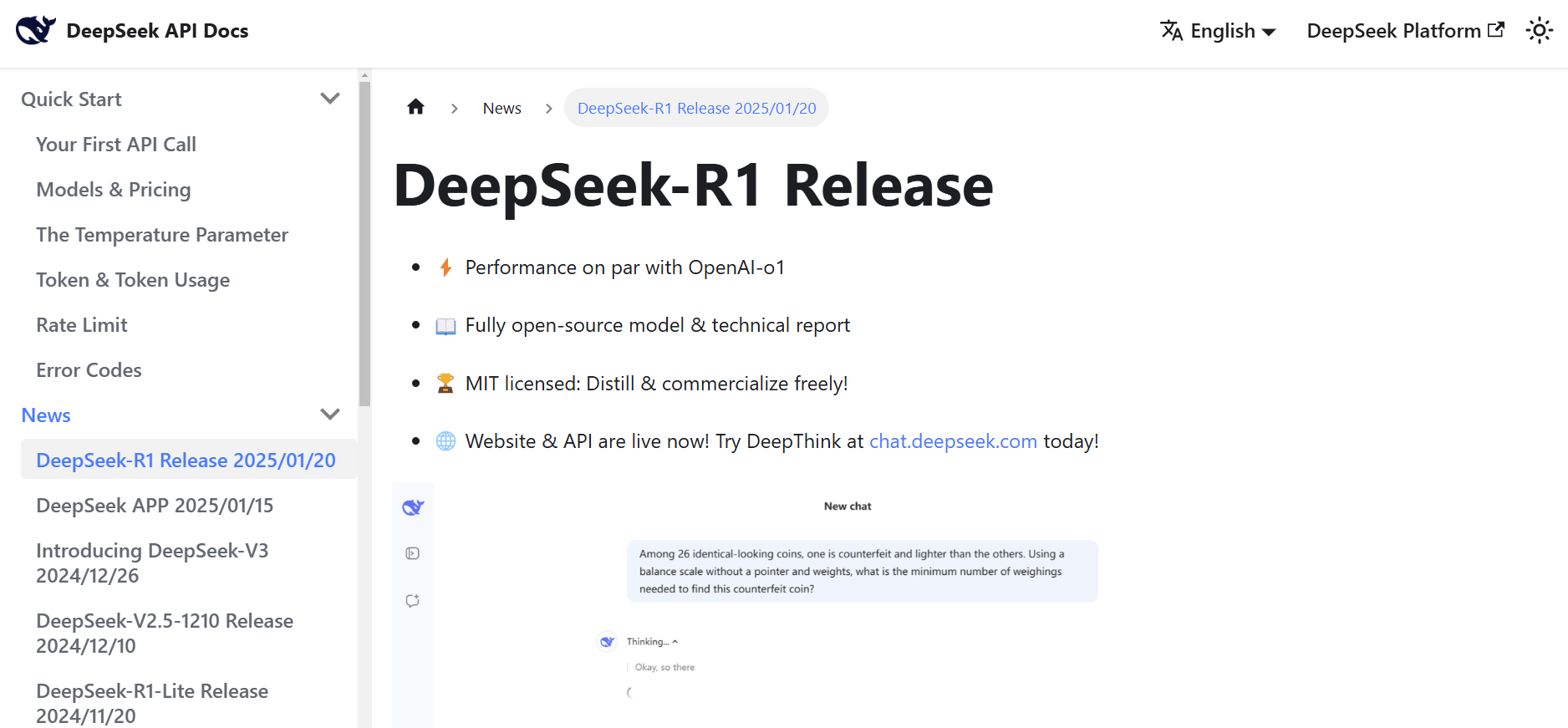Open the Rate Limit page
The width and height of the screenshot is (1568, 728).
tap(82, 325)
